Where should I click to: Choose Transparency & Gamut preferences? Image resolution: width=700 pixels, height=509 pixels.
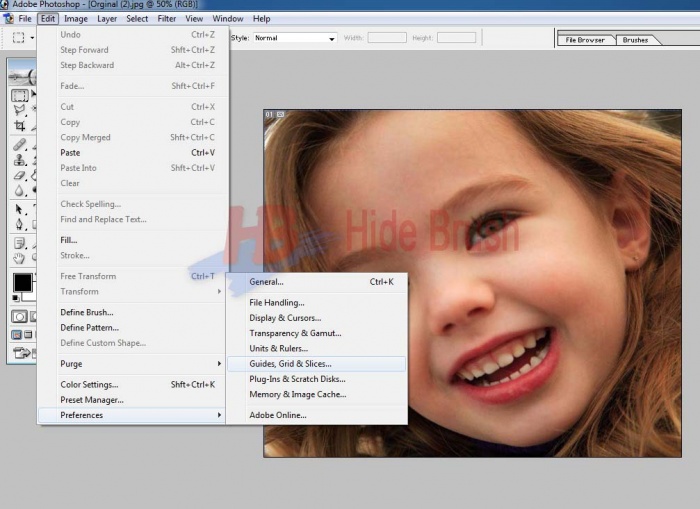tap(317, 333)
